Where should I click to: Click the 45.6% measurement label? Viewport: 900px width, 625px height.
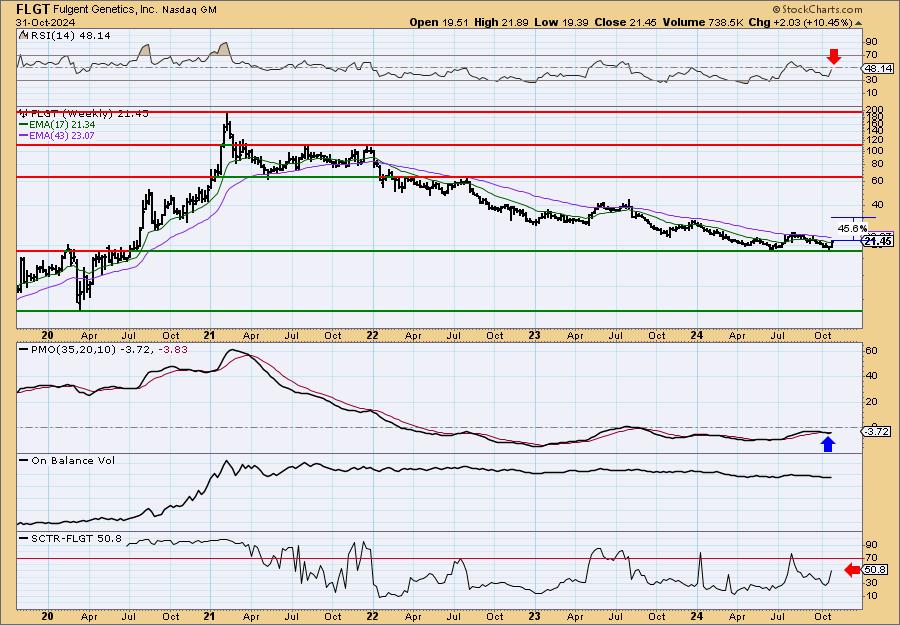(x=852, y=228)
